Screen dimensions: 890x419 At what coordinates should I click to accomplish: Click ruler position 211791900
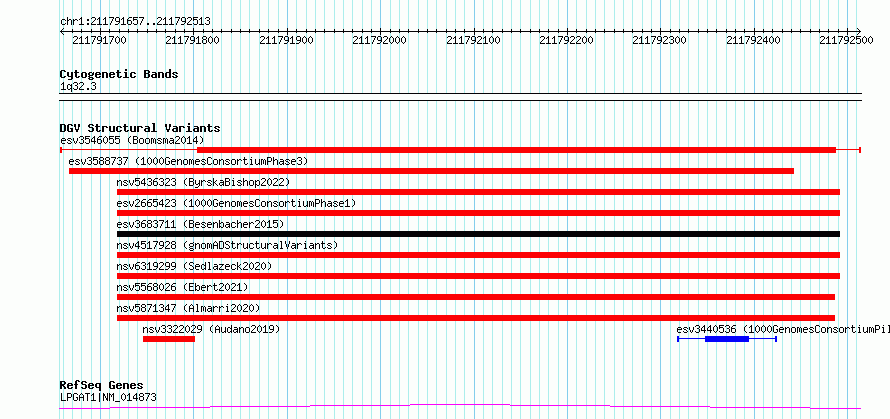[x=286, y=40]
